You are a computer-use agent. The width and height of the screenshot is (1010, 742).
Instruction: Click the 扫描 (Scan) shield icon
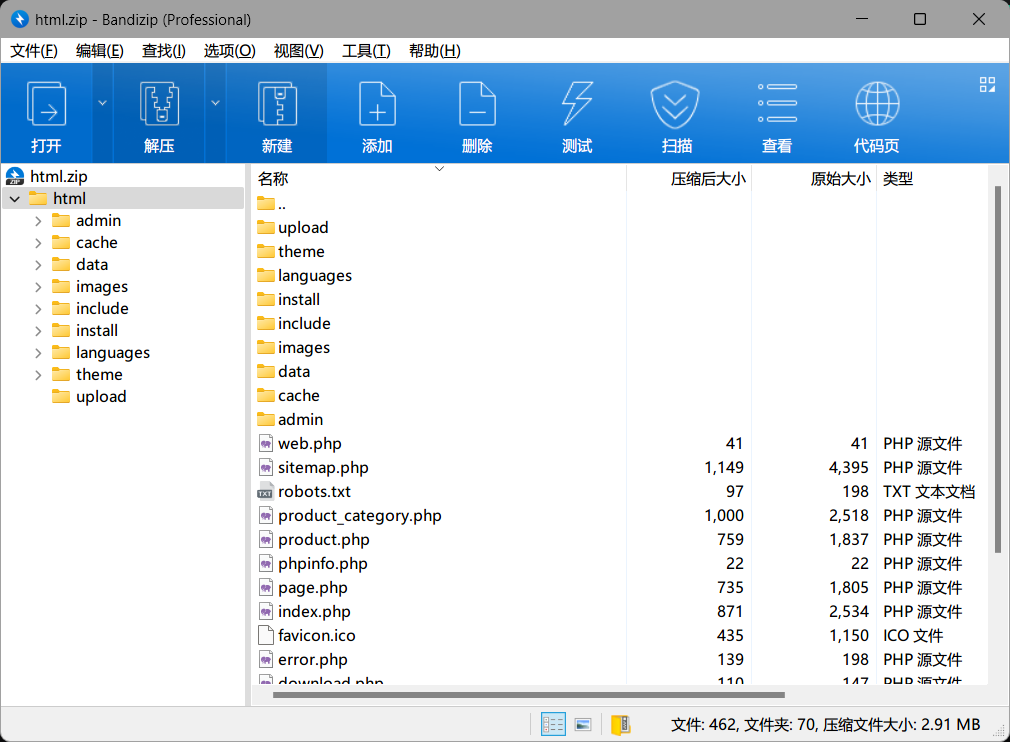pos(677,105)
